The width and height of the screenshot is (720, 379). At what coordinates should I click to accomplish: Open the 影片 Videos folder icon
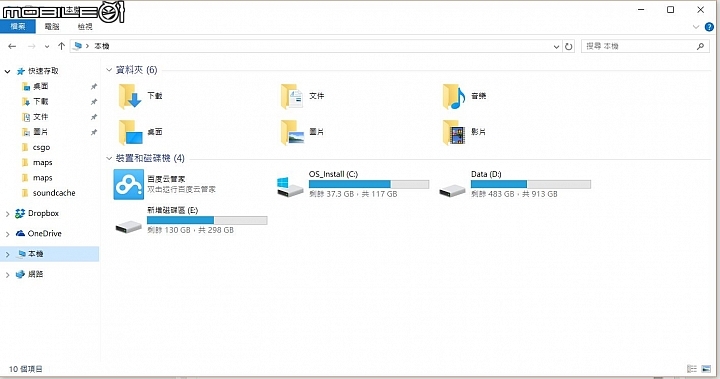coord(454,132)
